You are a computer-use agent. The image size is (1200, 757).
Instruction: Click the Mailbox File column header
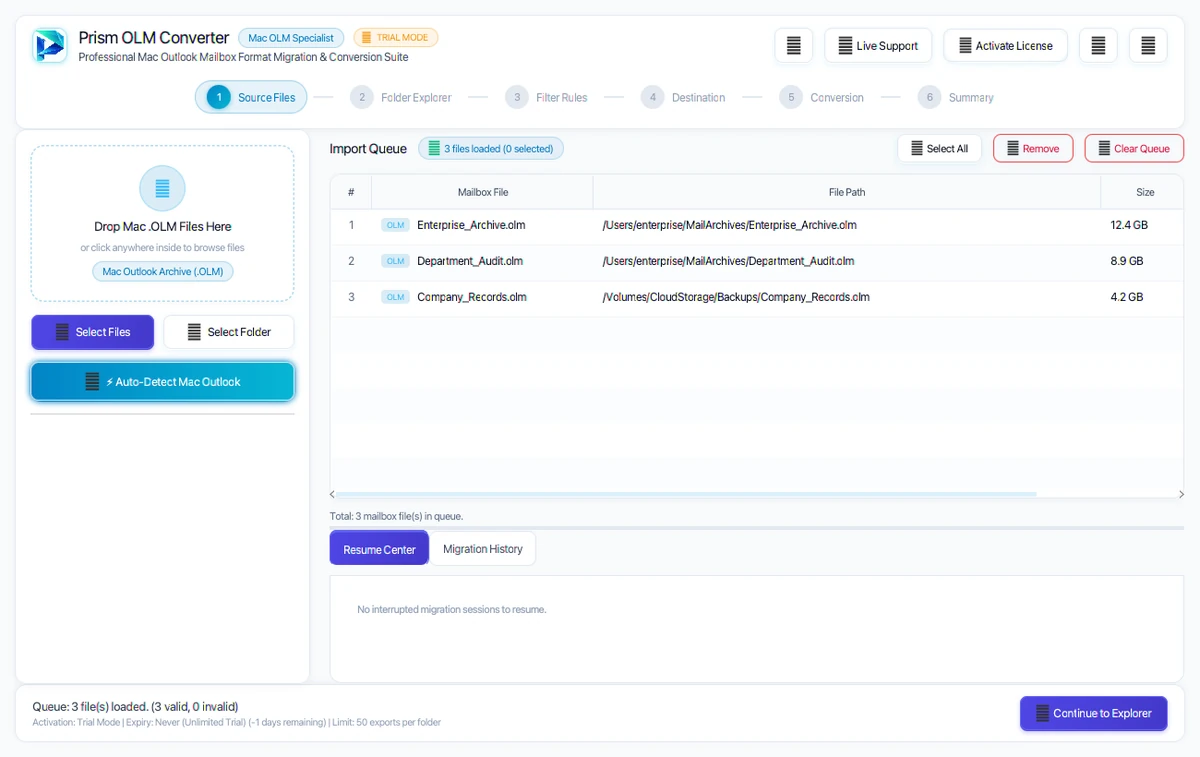[x=482, y=192]
